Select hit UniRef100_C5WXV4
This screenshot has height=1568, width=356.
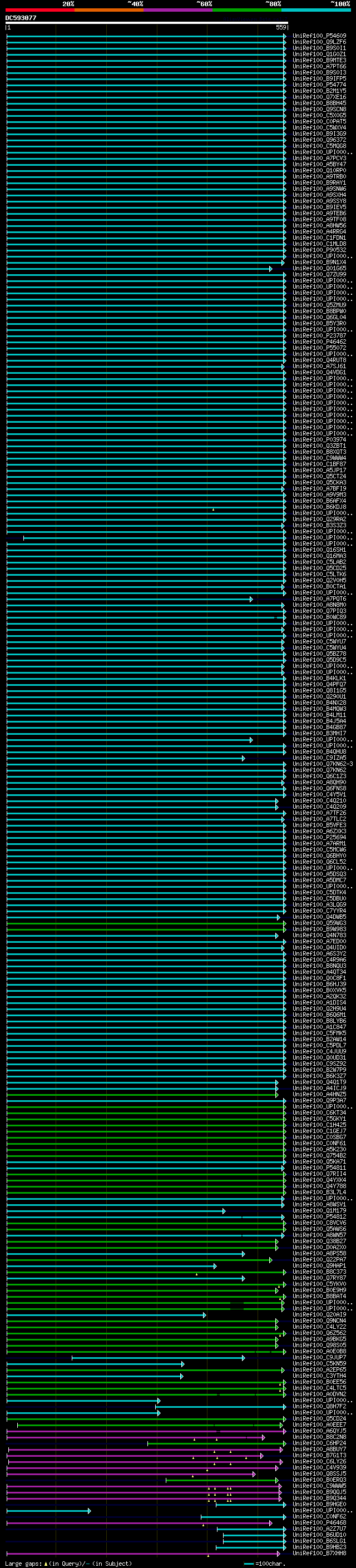point(319,128)
